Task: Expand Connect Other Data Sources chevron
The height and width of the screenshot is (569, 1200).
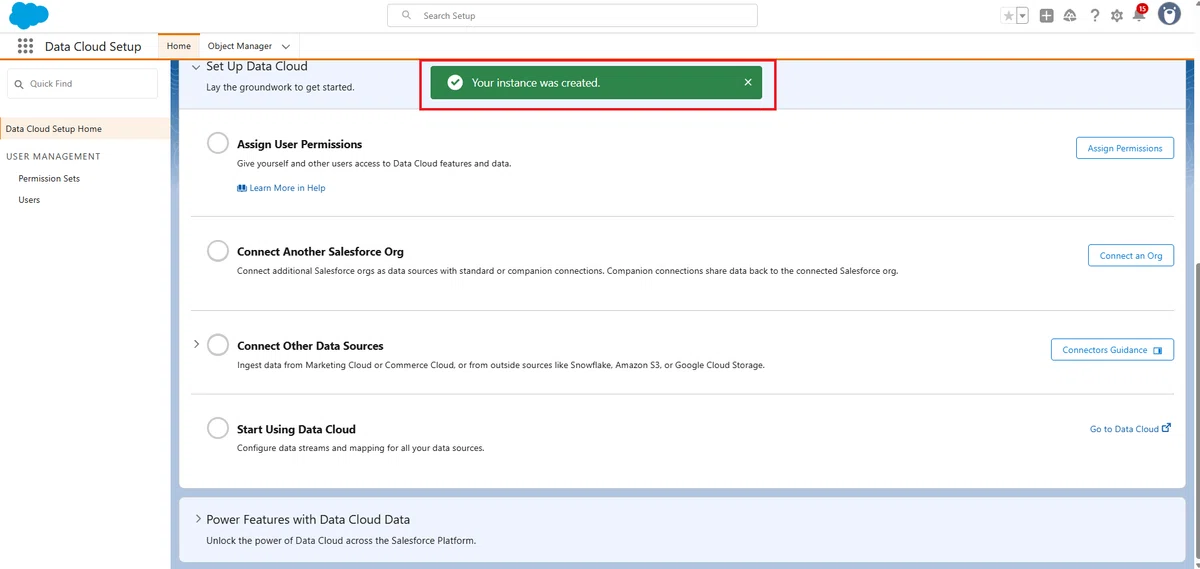Action: (196, 344)
